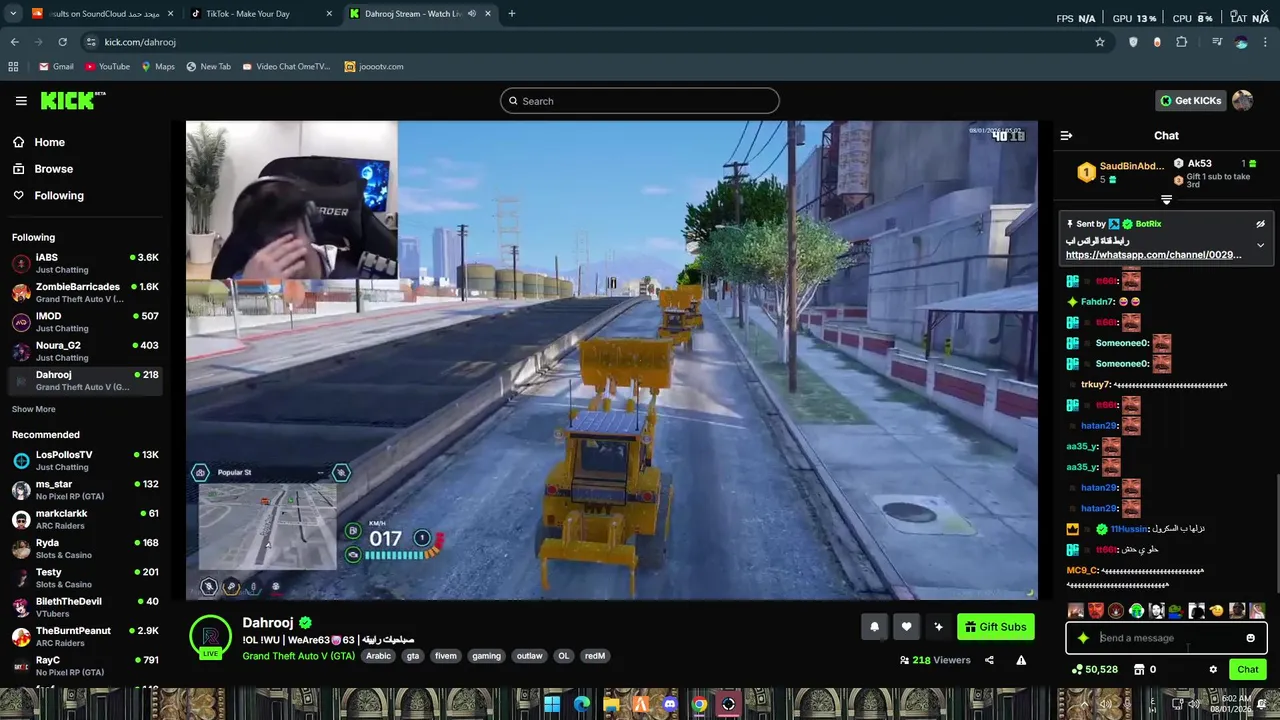Click the KICK logo
The image size is (1280, 720).
point(72,100)
